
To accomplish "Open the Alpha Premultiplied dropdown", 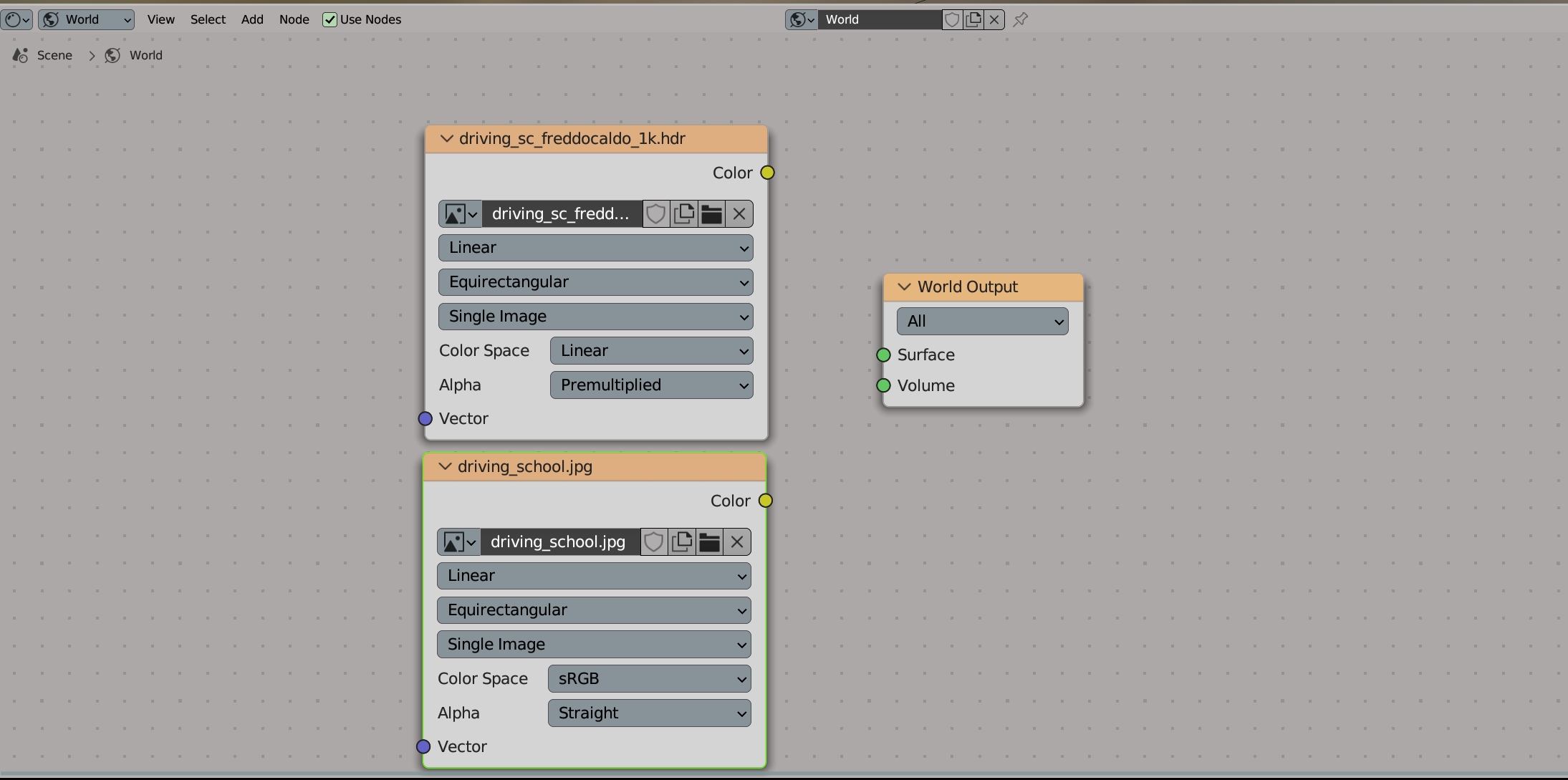I will pos(651,385).
